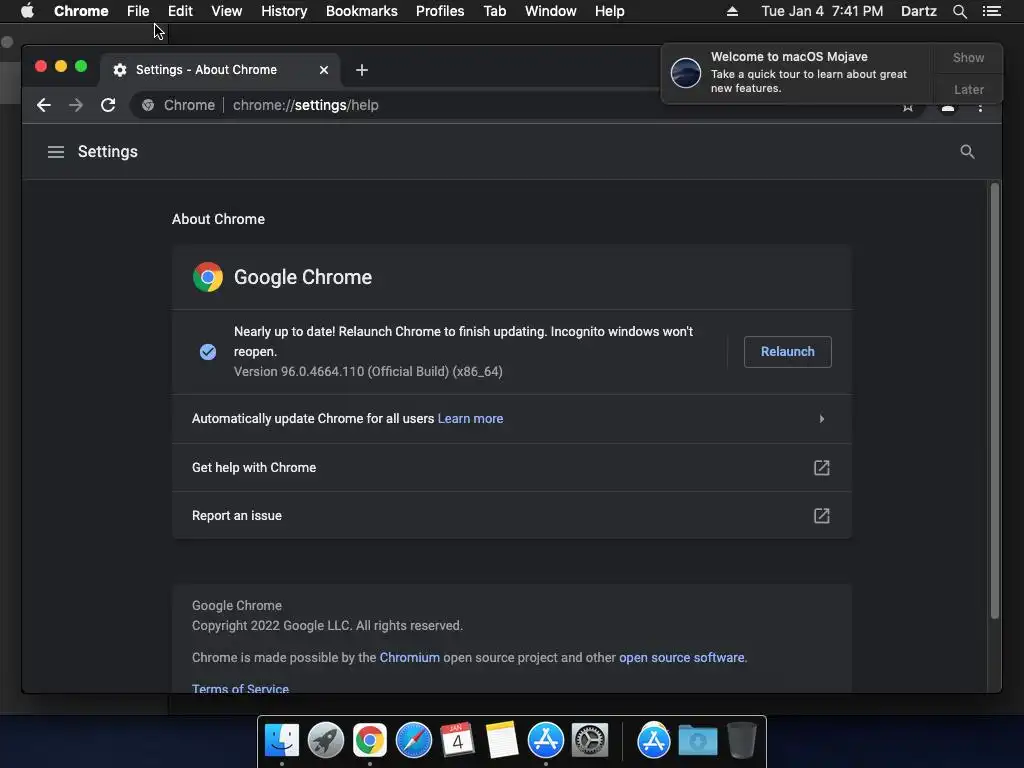This screenshot has height=768, width=1024.
Task: Open the Window menu
Action: pyautogui.click(x=551, y=11)
